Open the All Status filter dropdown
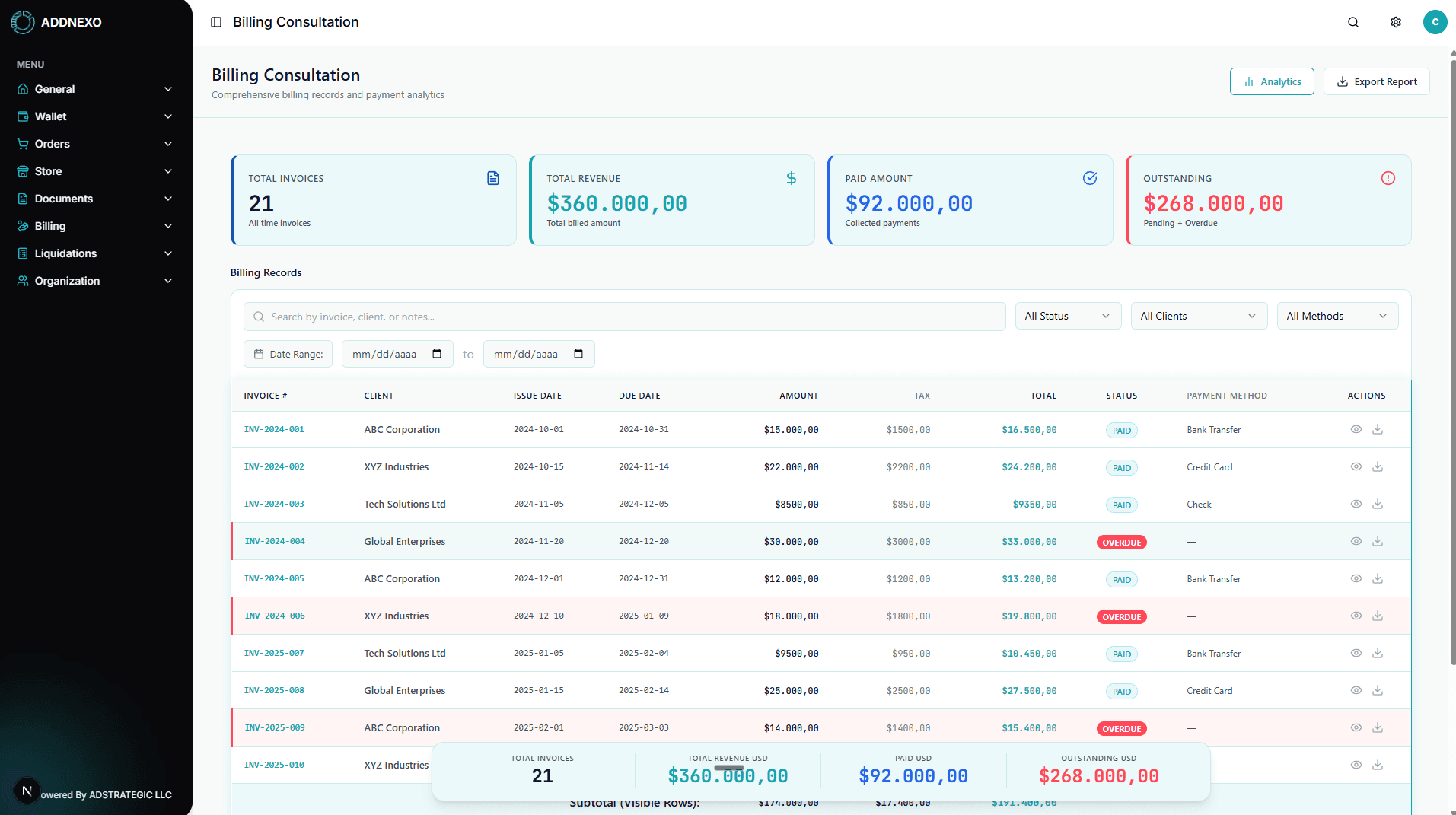The height and width of the screenshot is (815, 1456). coord(1068,316)
